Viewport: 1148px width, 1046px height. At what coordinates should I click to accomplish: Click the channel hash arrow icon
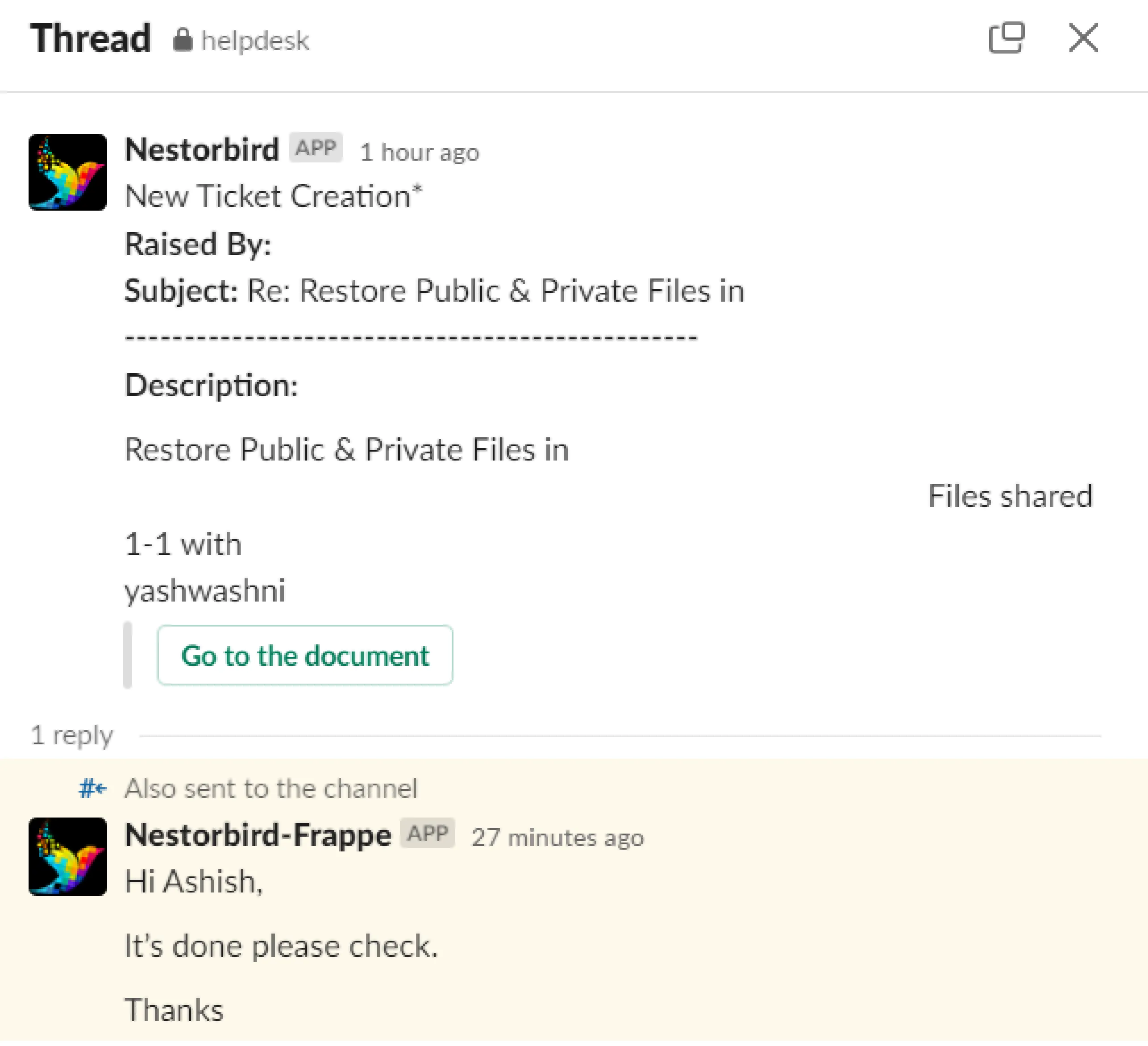(x=92, y=789)
